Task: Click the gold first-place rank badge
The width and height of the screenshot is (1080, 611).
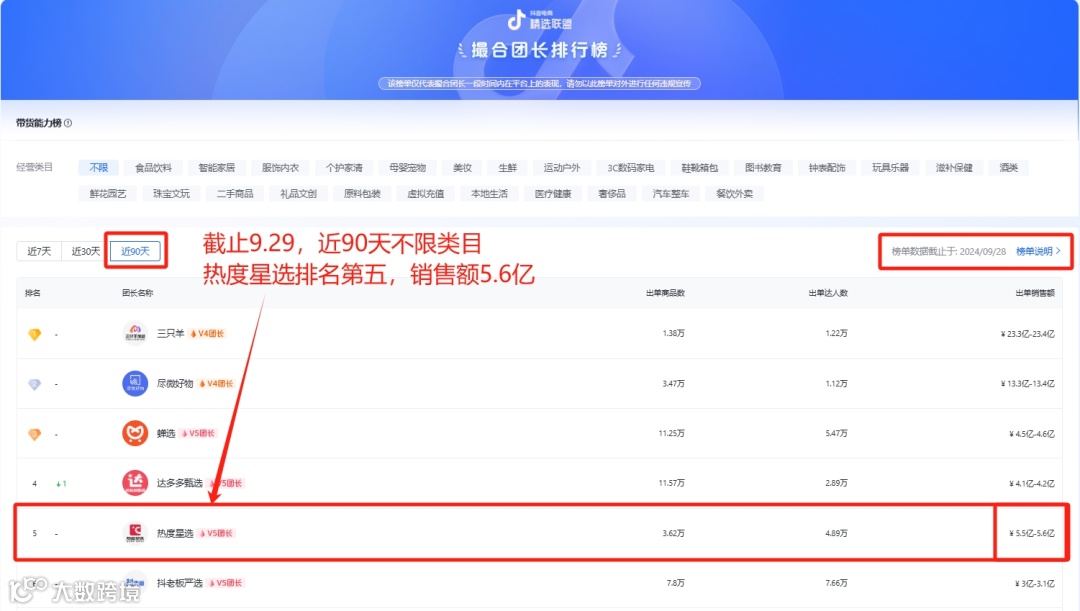Action: coord(34,334)
